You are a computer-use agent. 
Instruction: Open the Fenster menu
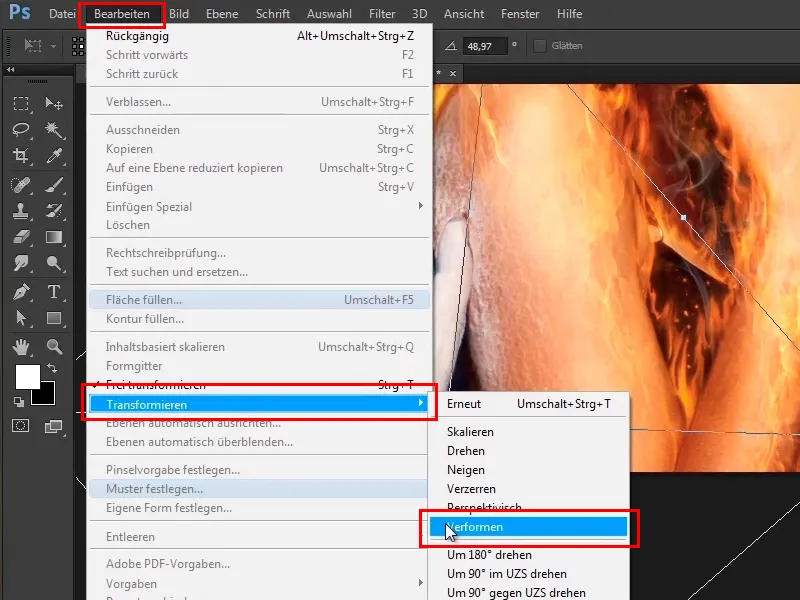(520, 14)
